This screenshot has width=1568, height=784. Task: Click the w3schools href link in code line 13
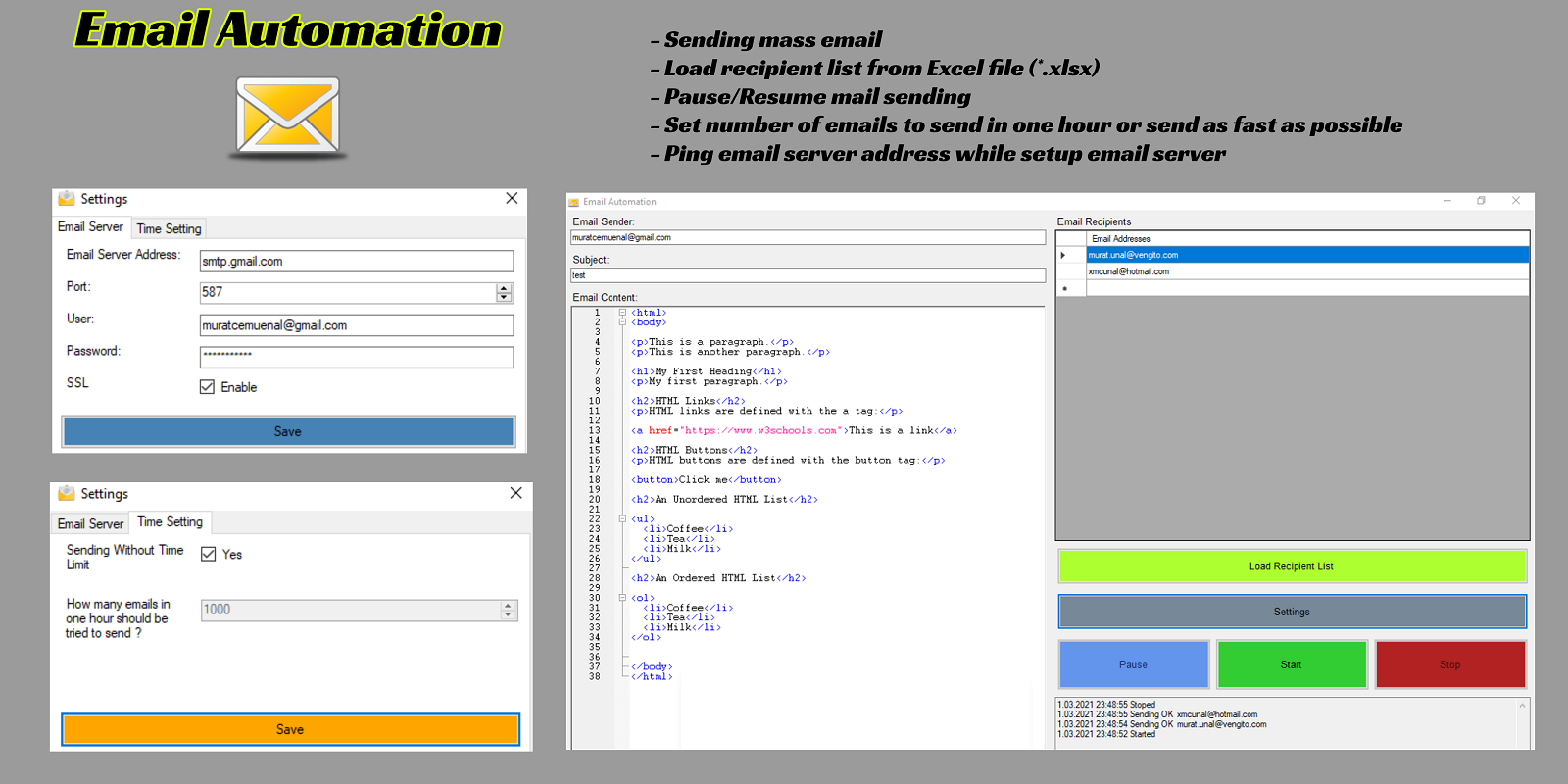[x=761, y=431]
